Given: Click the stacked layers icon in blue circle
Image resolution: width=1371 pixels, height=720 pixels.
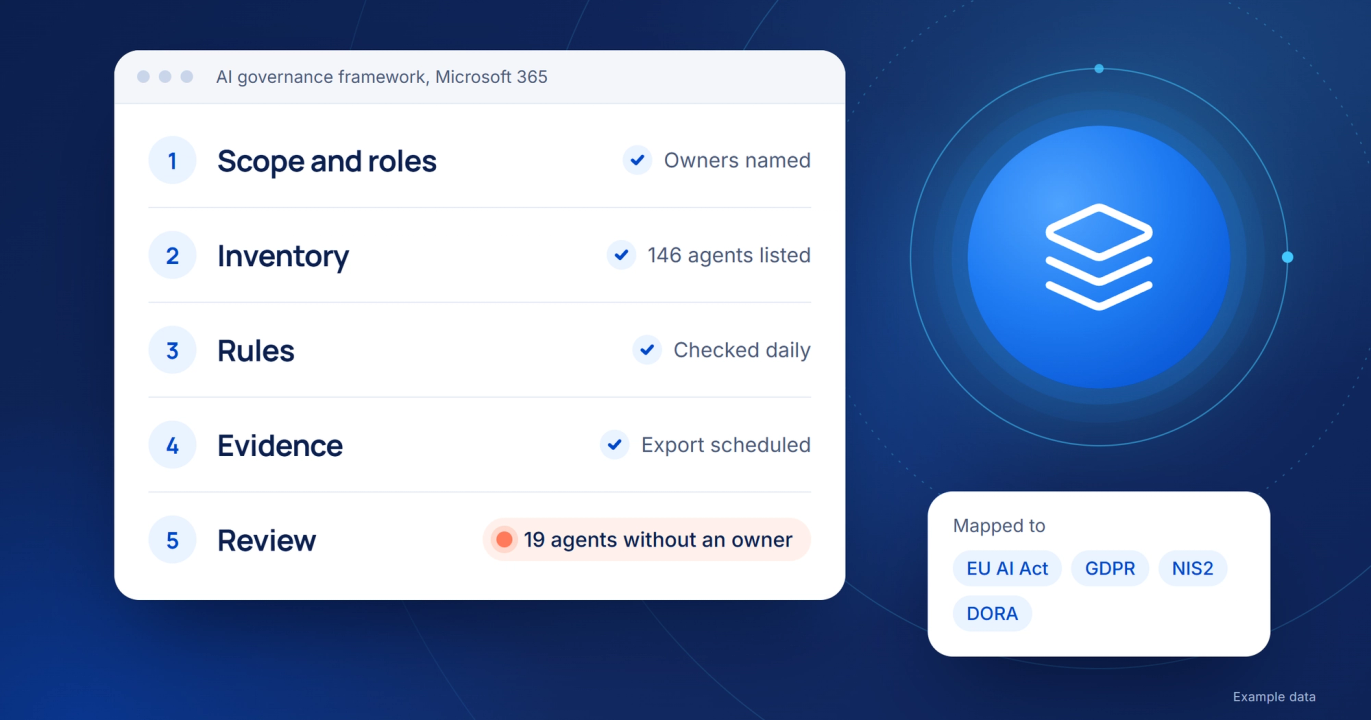Looking at the screenshot, I should (x=1099, y=257).
